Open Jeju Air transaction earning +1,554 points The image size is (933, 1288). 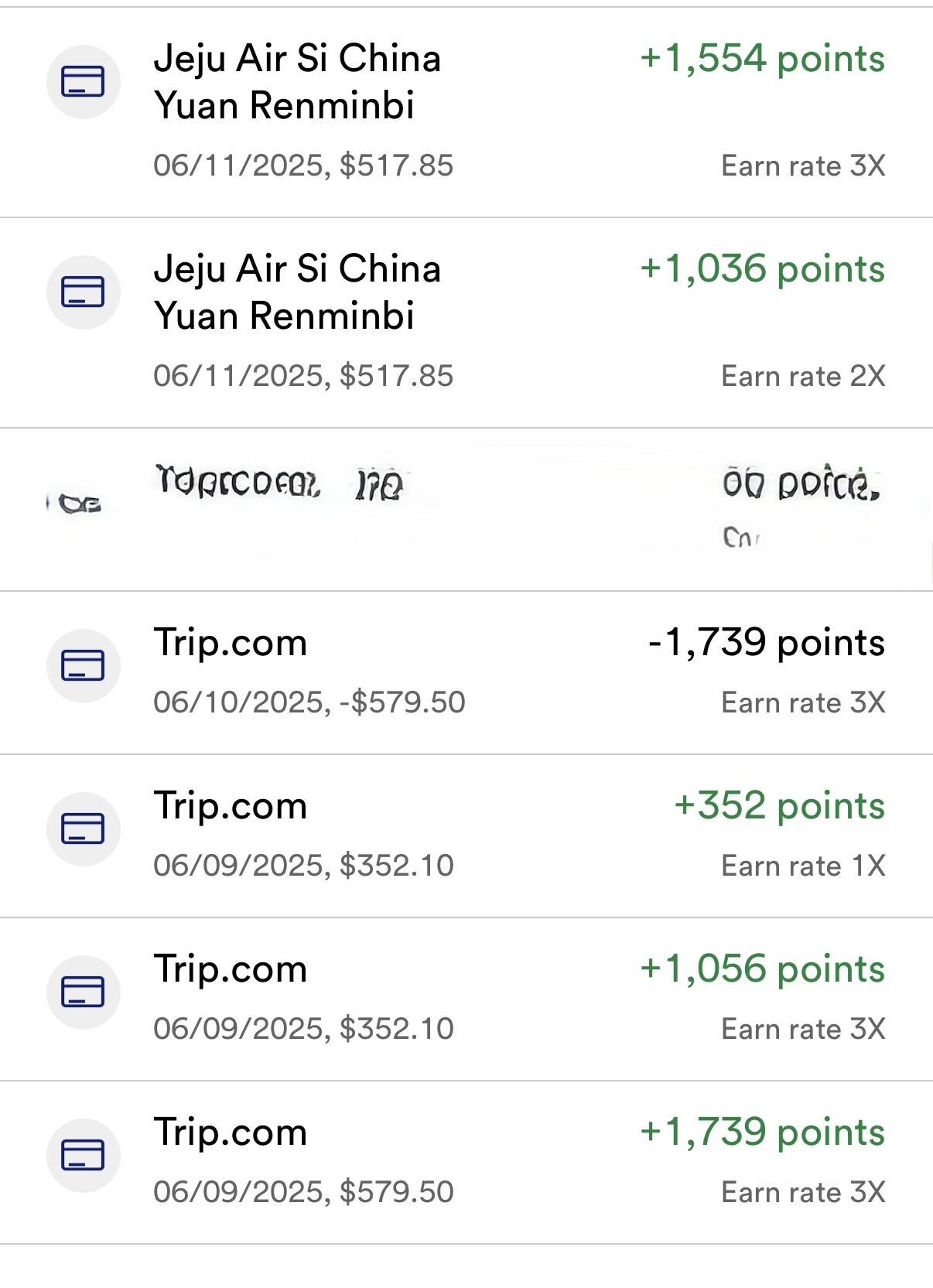coord(466,112)
